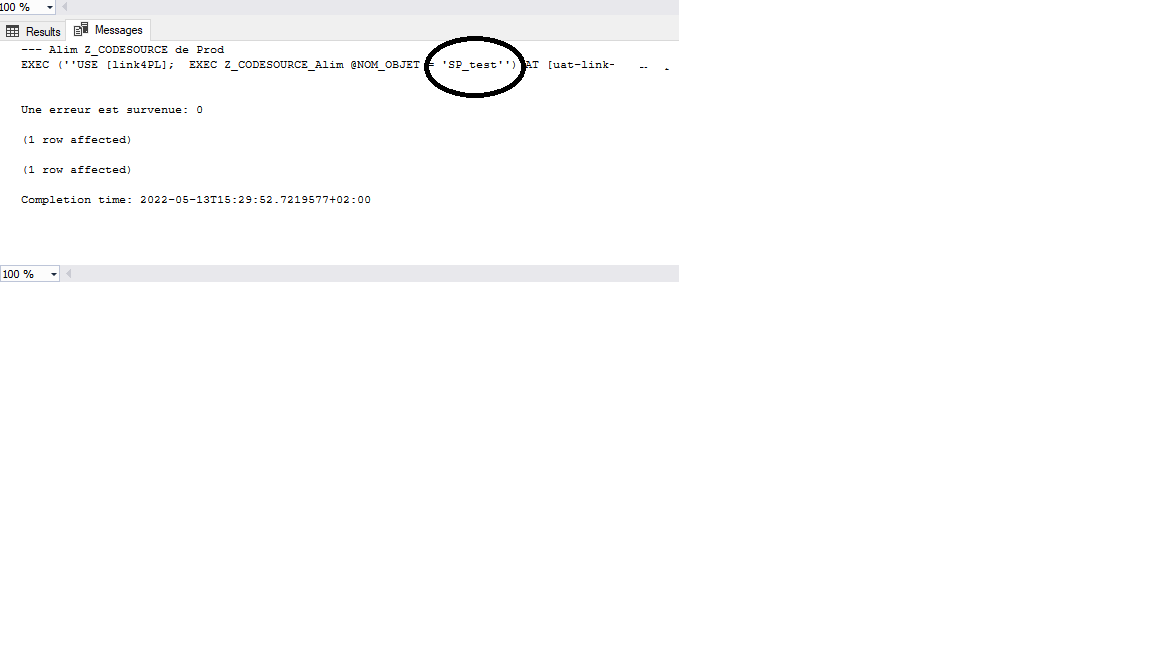The image size is (1152, 648).
Task: Place cursor on 'Une erreur est survenue: 0' line
Action: pos(112,109)
